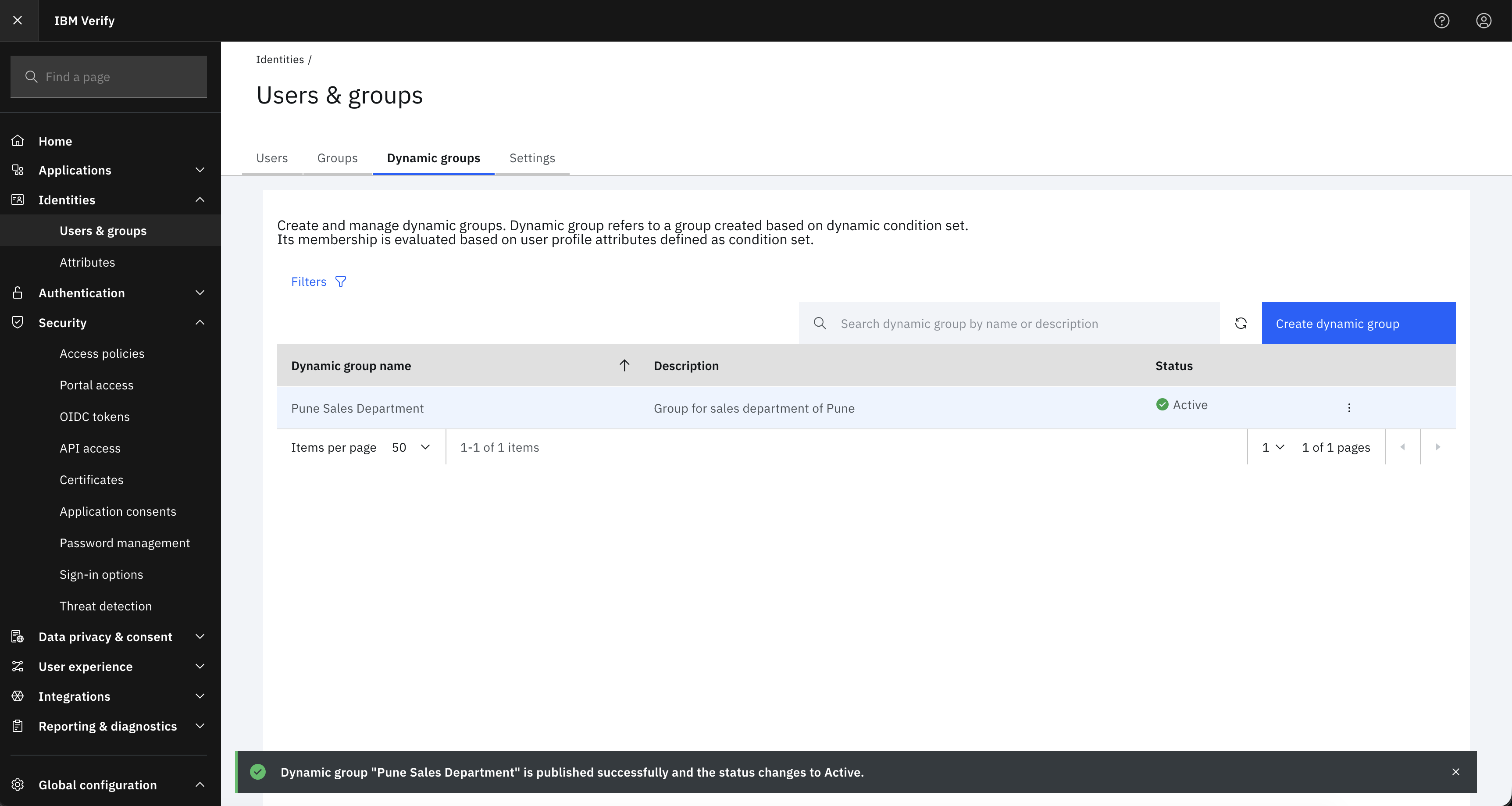This screenshot has height=806, width=1512.
Task: Expand the Authentication section chevron
Action: tap(200, 292)
